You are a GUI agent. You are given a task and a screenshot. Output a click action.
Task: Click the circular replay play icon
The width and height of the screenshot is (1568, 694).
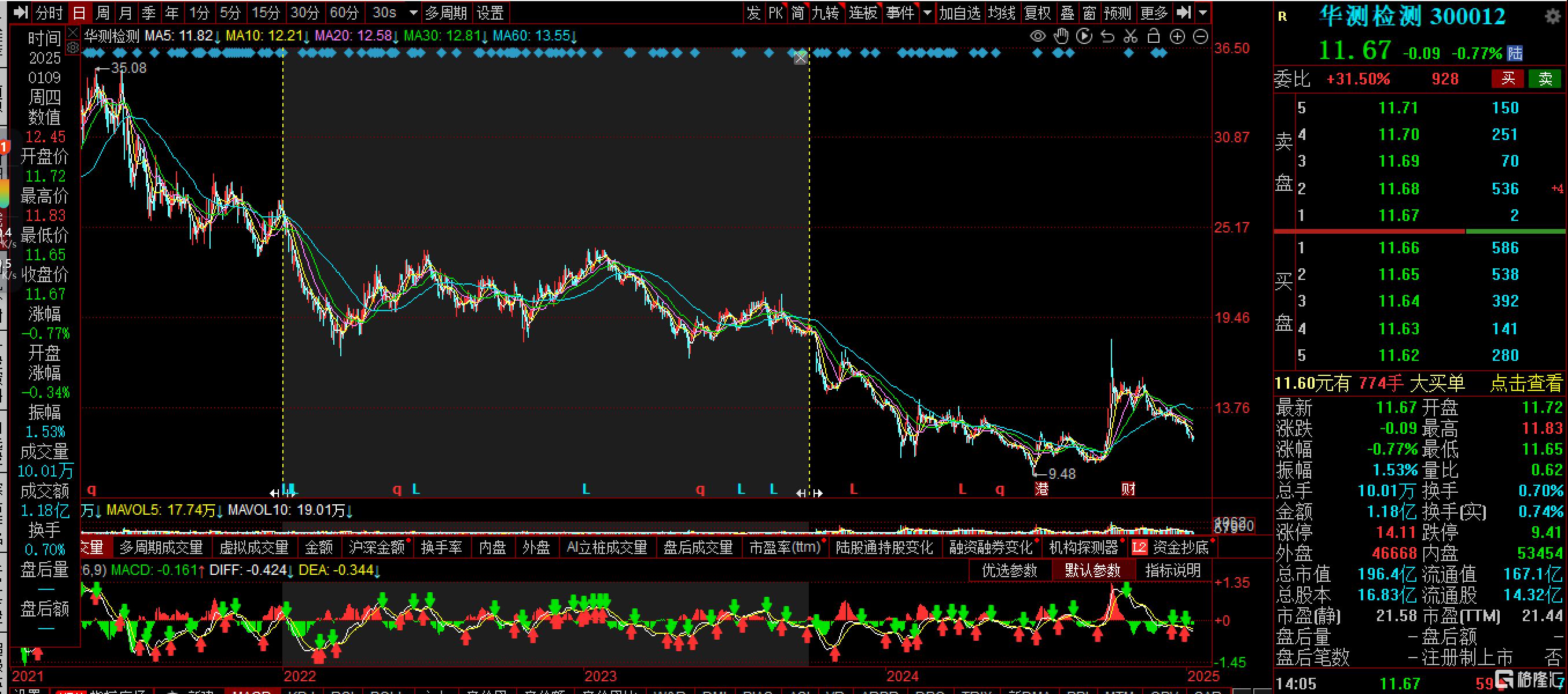click(x=1084, y=36)
